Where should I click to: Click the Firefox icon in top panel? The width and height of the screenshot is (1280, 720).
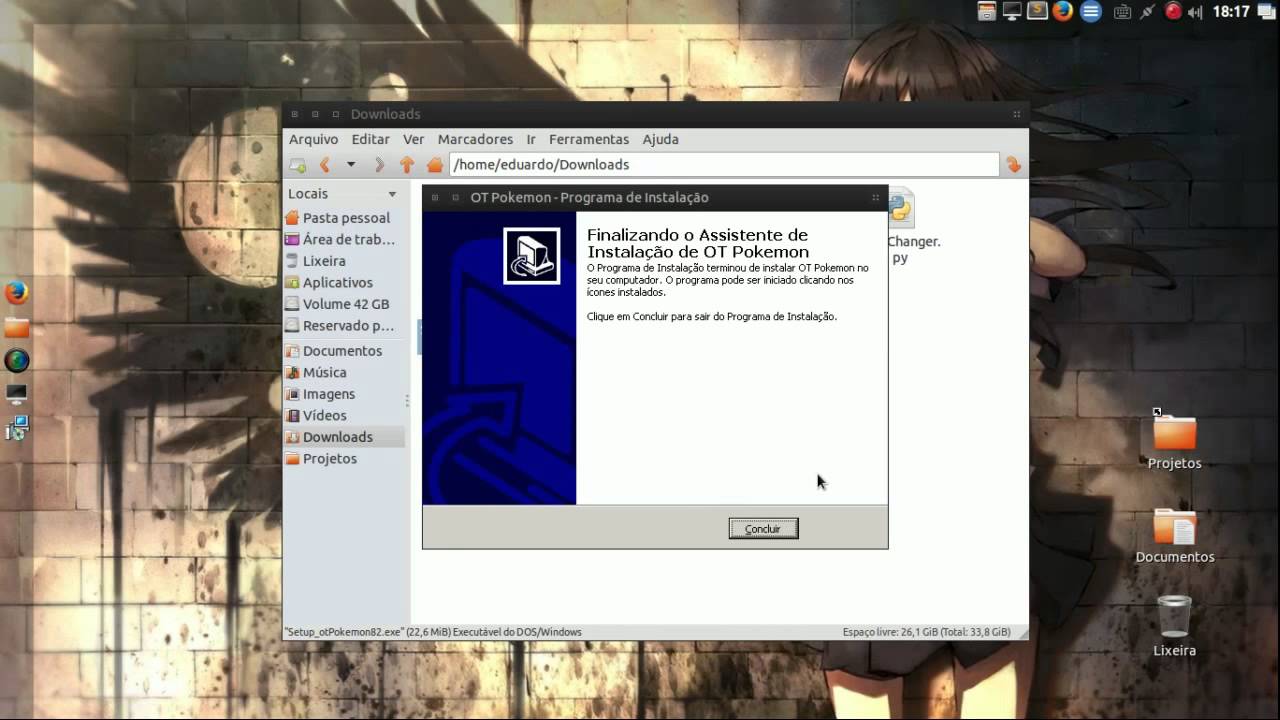1062,12
